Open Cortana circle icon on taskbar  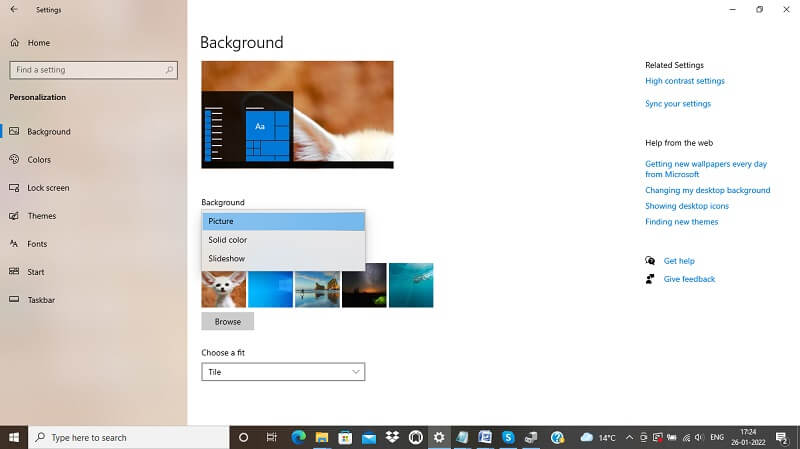[x=243, y=438]
